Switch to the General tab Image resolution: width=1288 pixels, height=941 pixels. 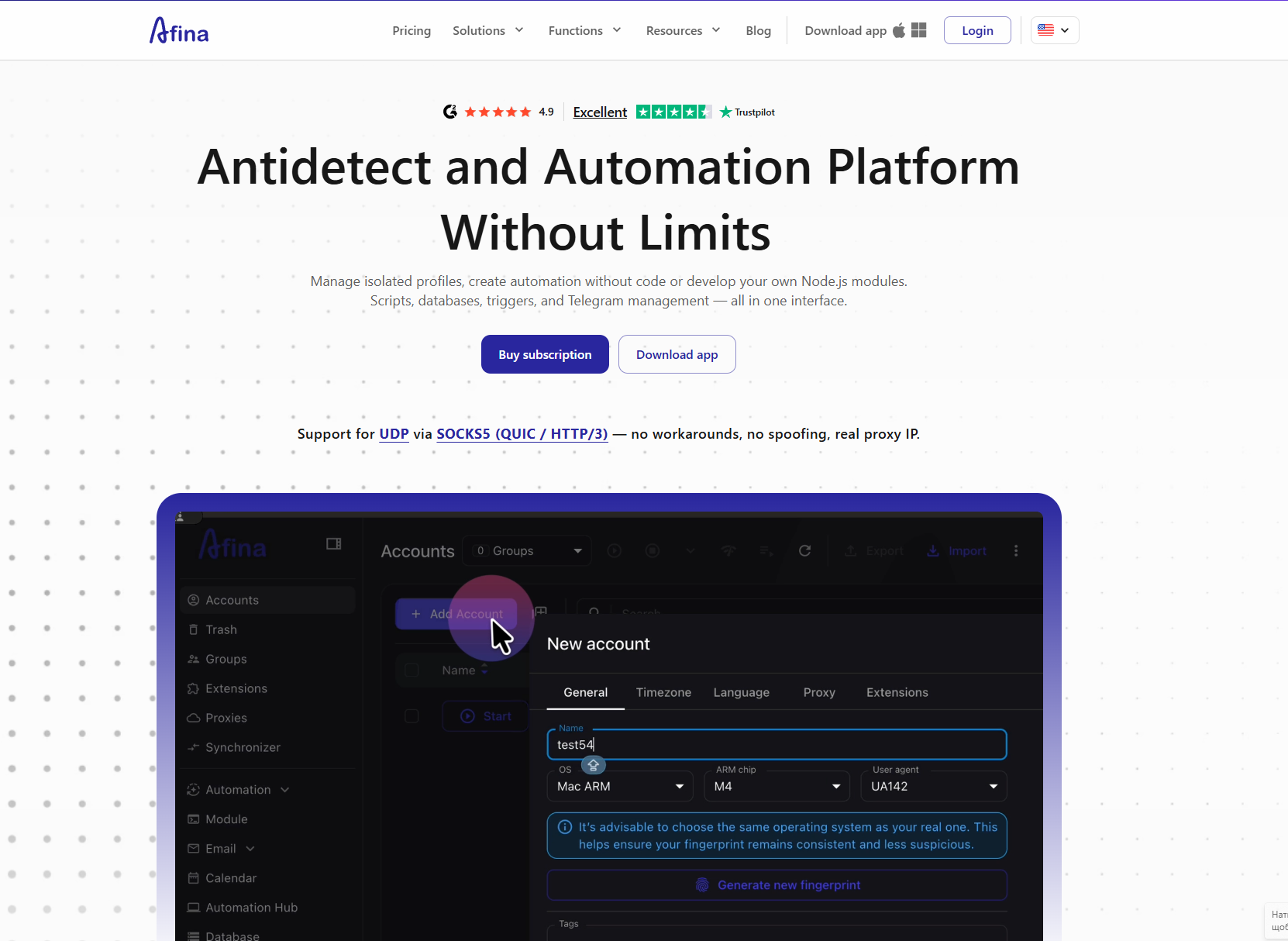point(586,692)
